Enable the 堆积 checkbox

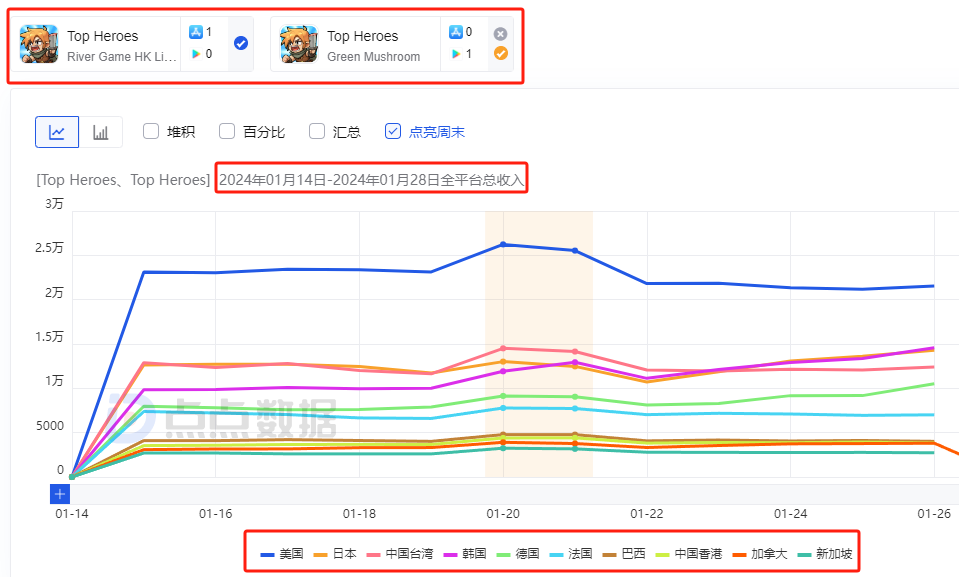coord(150,130)
